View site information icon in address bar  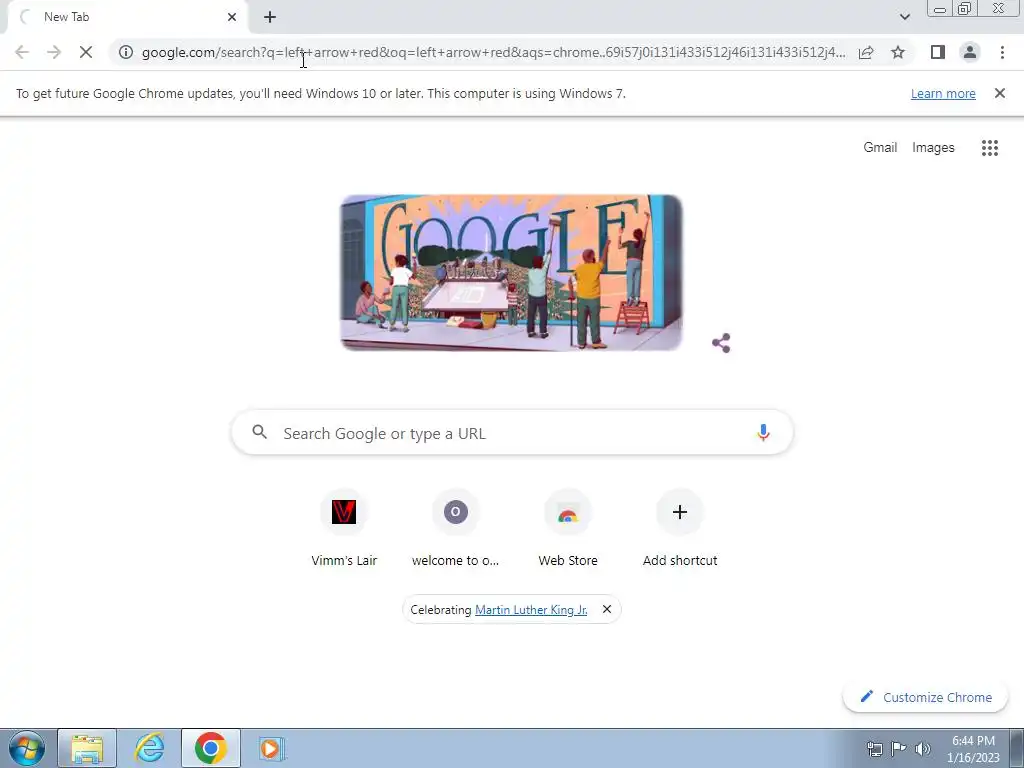pos(126,52)
